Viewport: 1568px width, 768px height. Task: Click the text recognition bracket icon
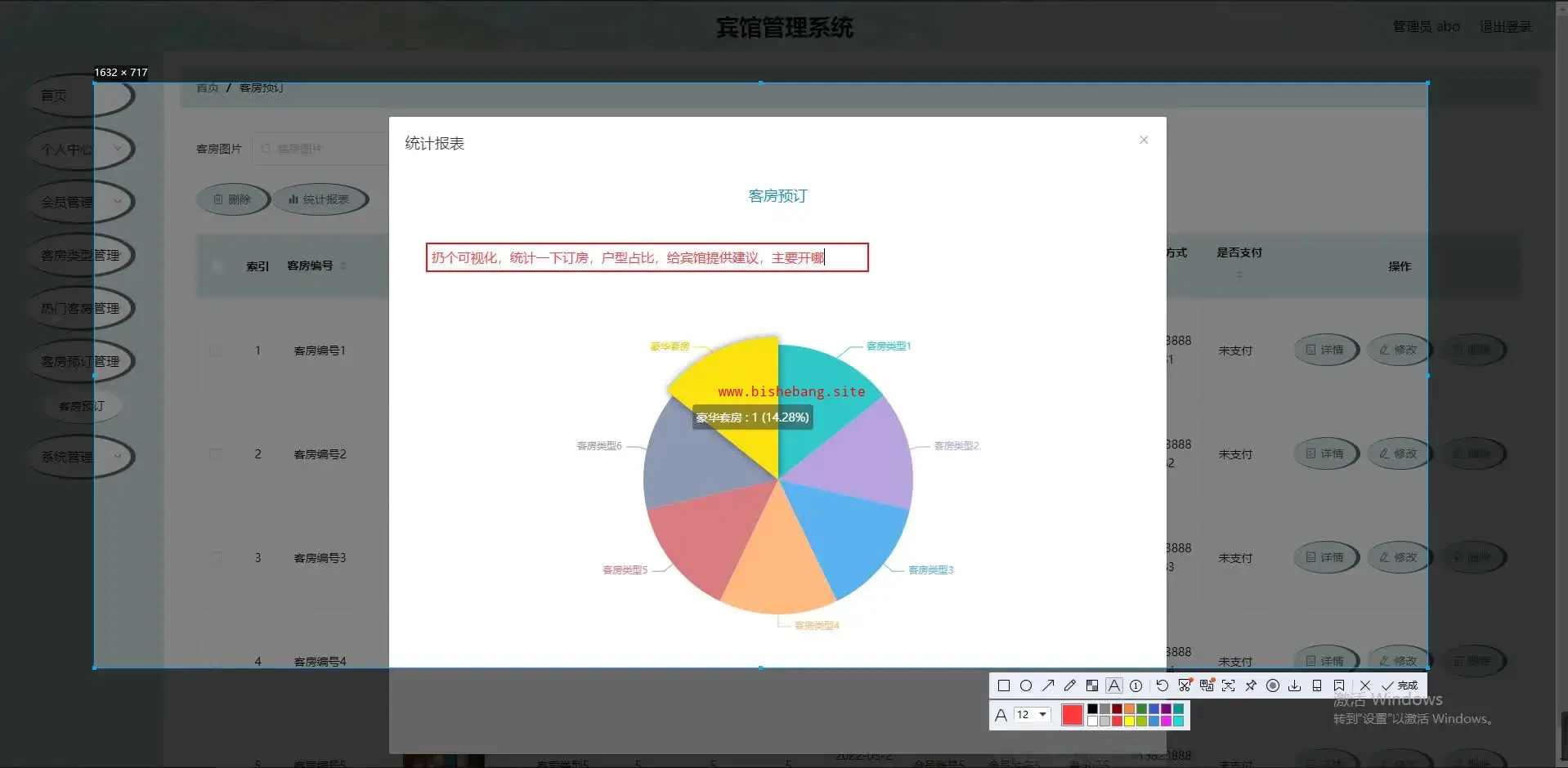(x=1229, y=685)
